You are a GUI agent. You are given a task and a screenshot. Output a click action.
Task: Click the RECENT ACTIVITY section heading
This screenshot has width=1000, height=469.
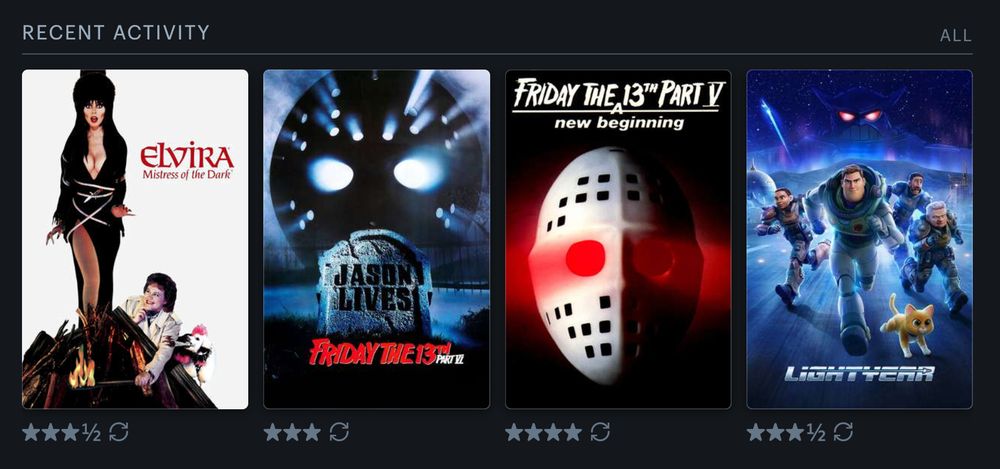point(116,33)
